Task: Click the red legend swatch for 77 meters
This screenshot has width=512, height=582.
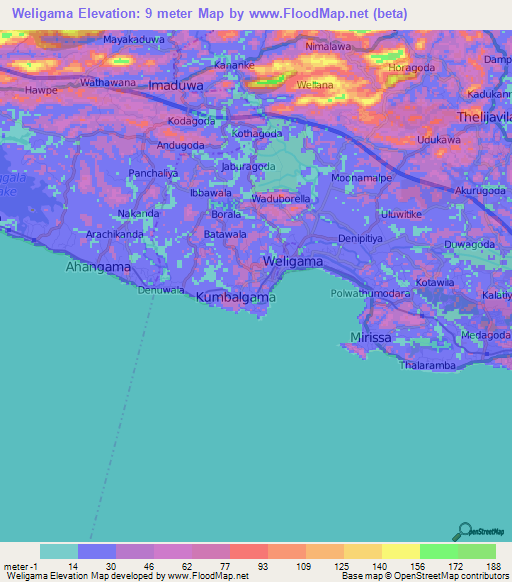Action: 249,551
